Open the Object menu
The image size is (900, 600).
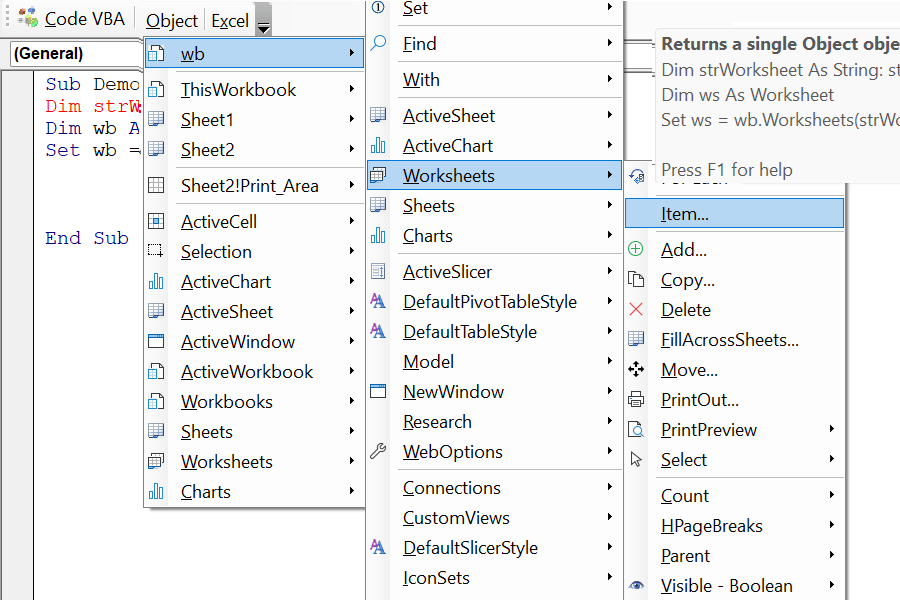170,19
